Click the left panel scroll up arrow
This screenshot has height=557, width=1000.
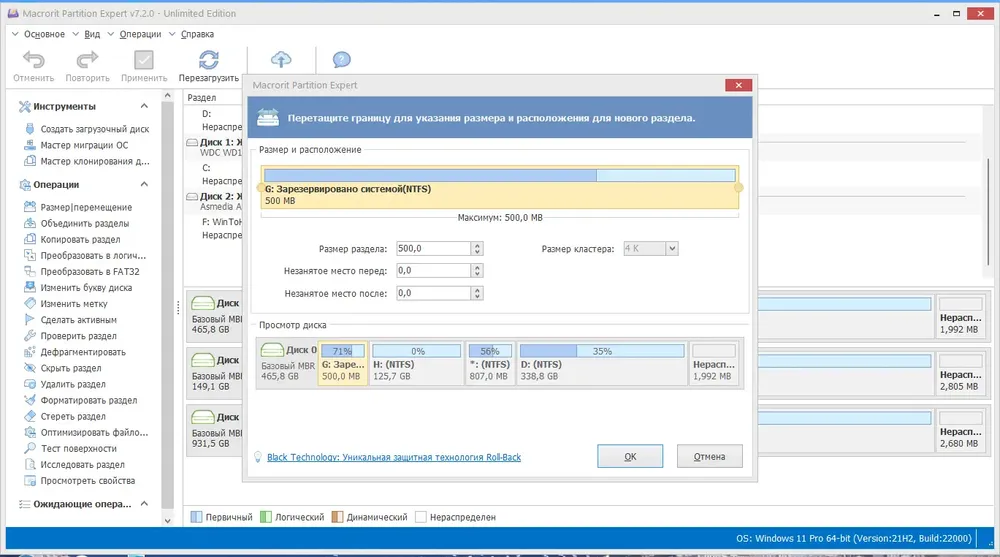pyautogui.click(x=168, y=96)
